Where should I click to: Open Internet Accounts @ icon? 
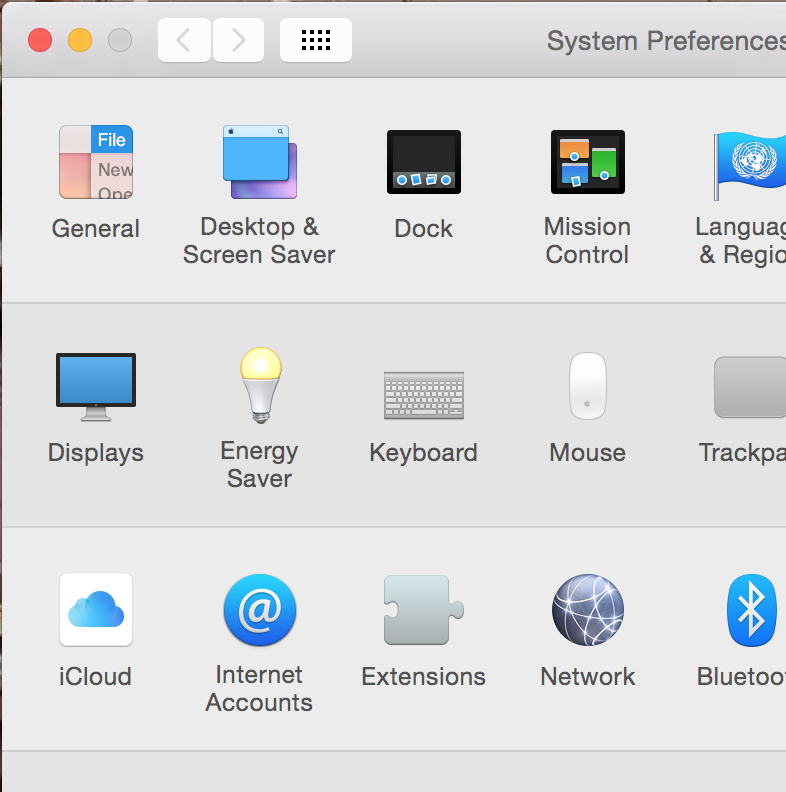260,610
